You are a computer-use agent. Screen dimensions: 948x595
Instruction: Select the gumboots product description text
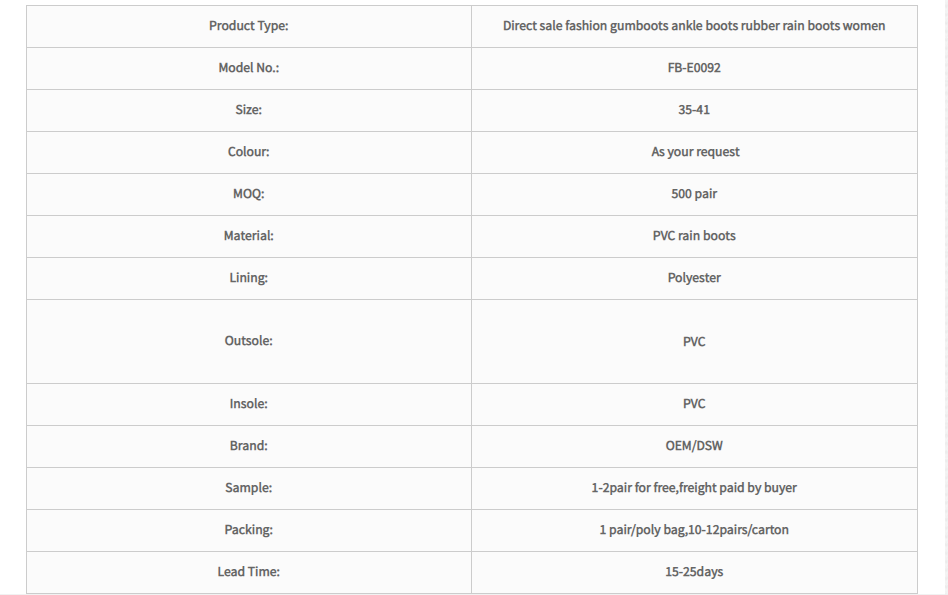693,26
